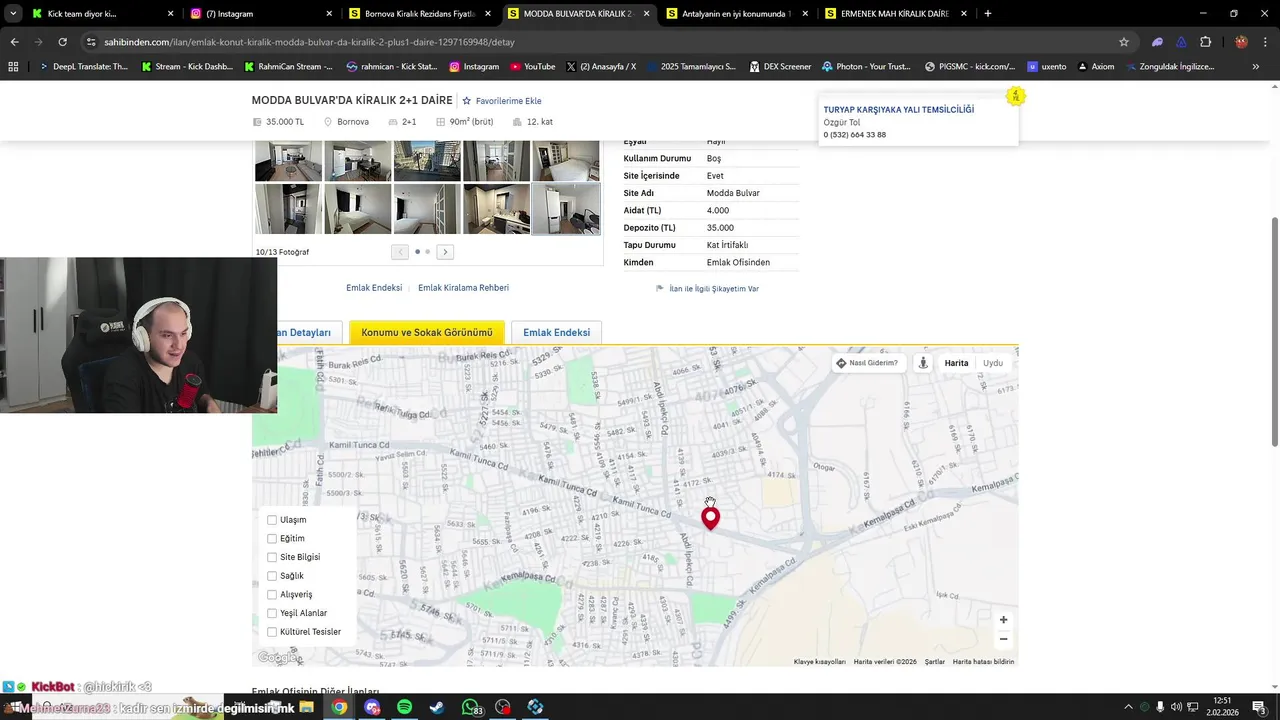Click İlan ile İlgili Şikayetim Var link

pos(714,288)
